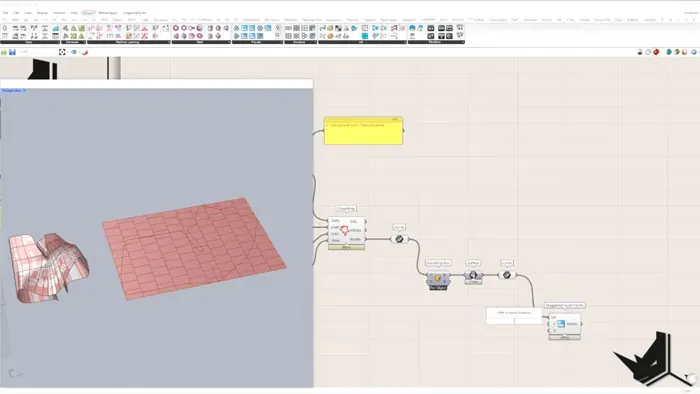Expand the ribbon group bar below pink torus icons
The height and width of the screenshot is (394, 700).
[201, 42]
